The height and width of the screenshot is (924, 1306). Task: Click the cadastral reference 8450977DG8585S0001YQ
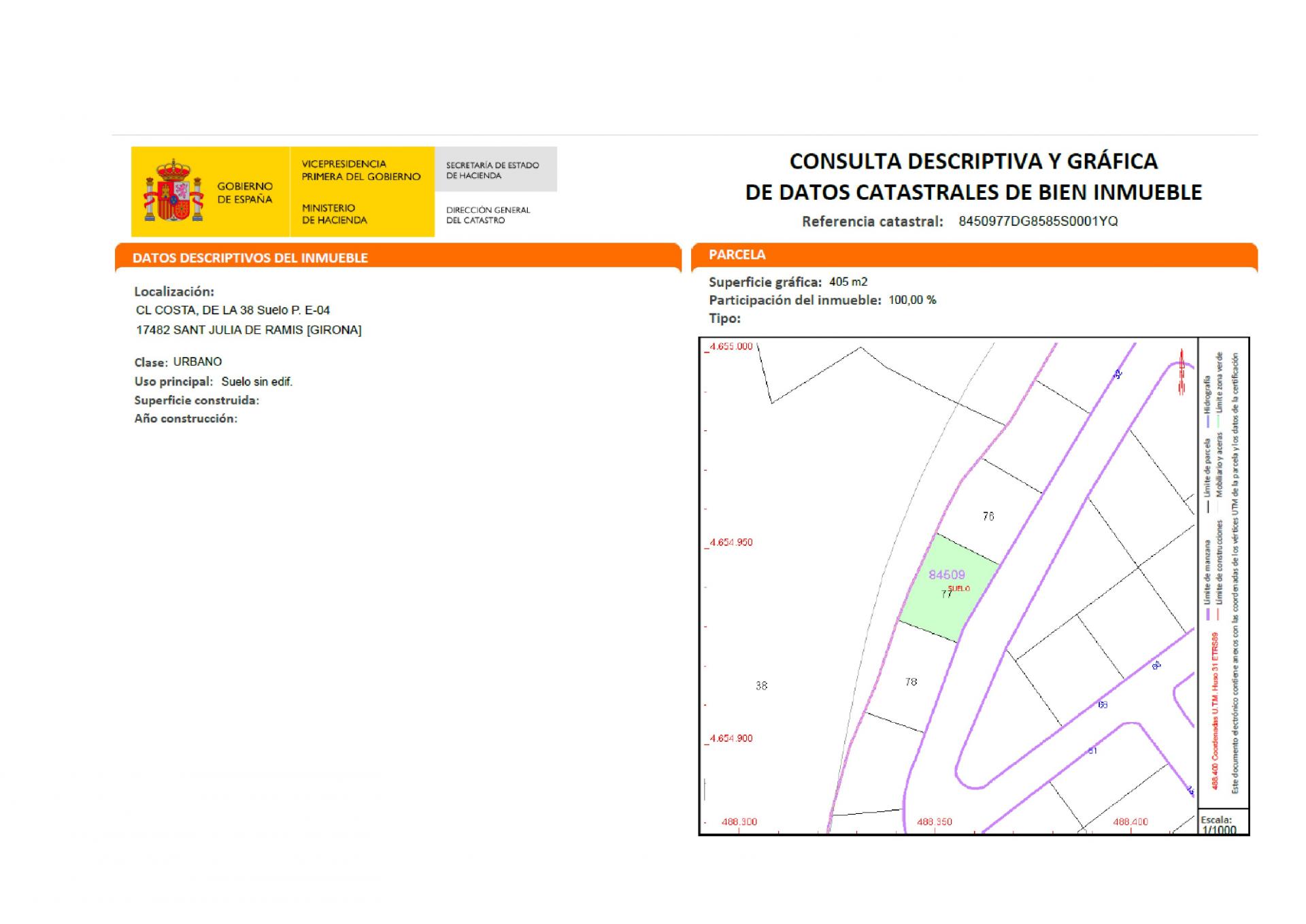[x=1037, y=221]
